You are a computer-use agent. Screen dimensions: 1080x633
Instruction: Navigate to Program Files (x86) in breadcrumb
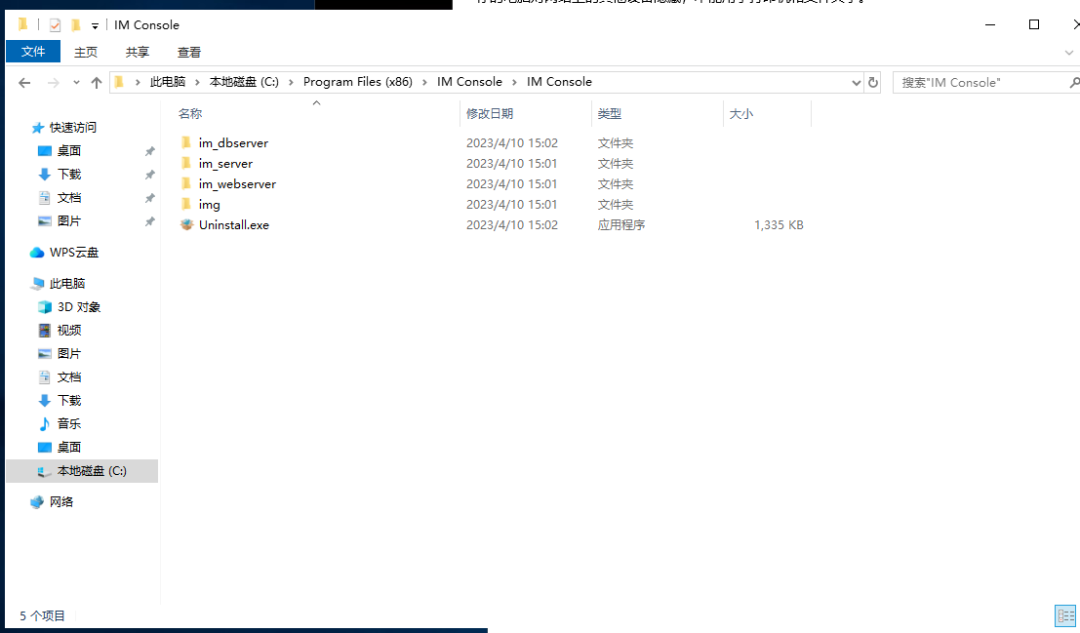357,82
